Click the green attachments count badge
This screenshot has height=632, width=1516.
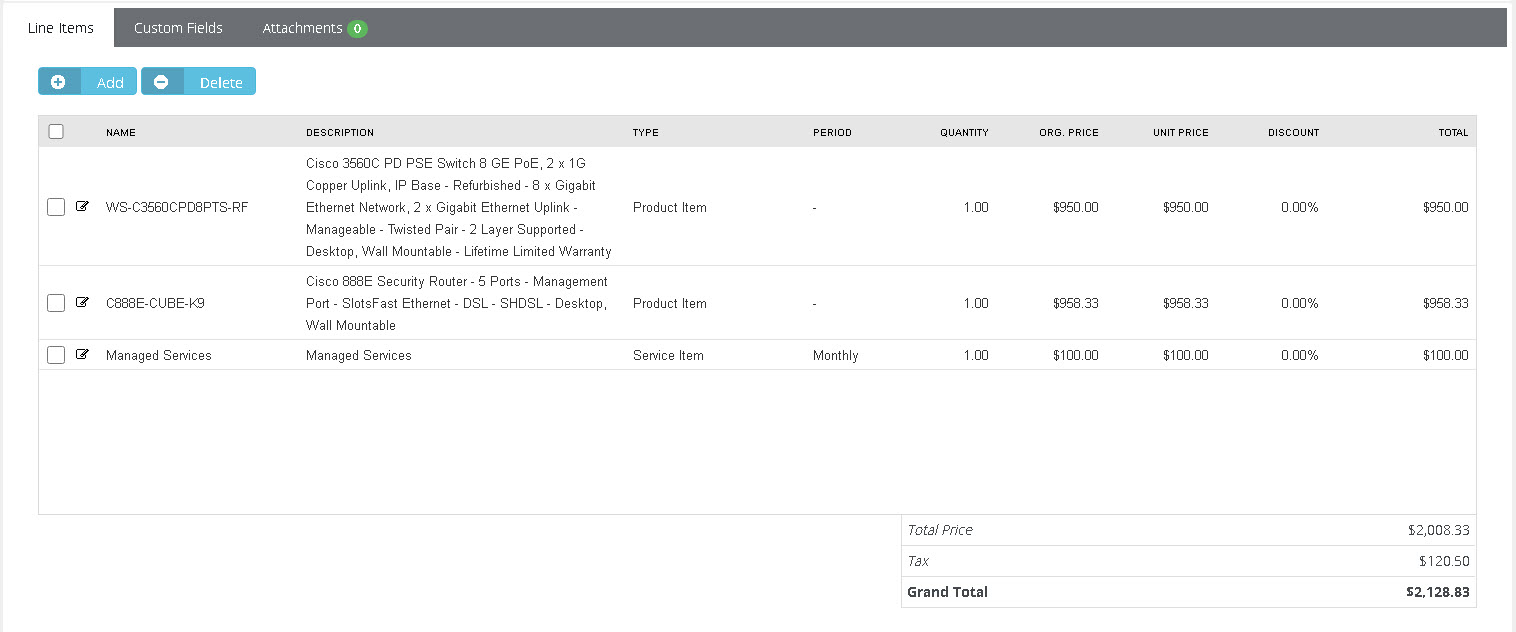(357, 29)
